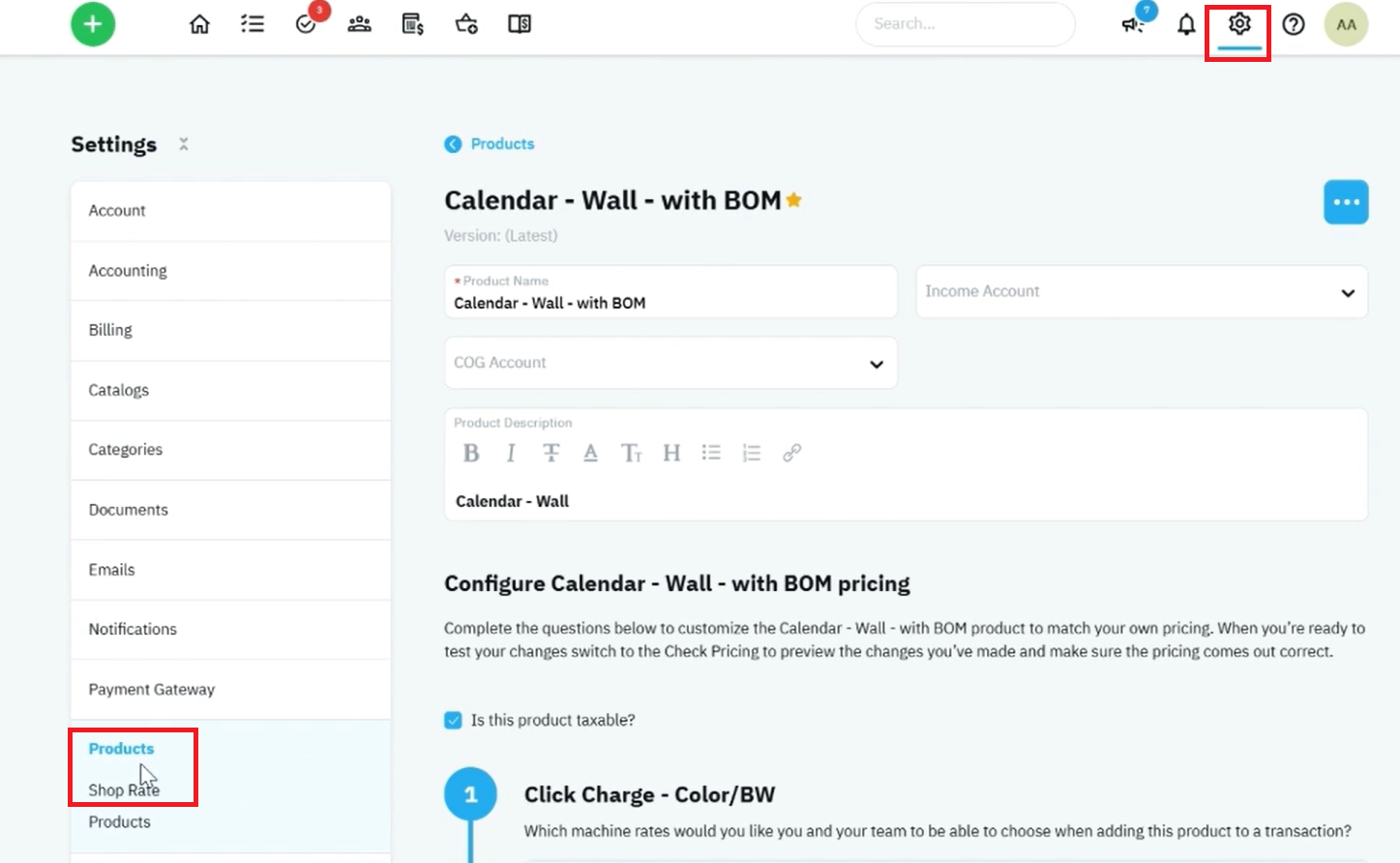1400x863 pixels.
Task: Expand the COG Account dropdown
Action: coord(670,363)
